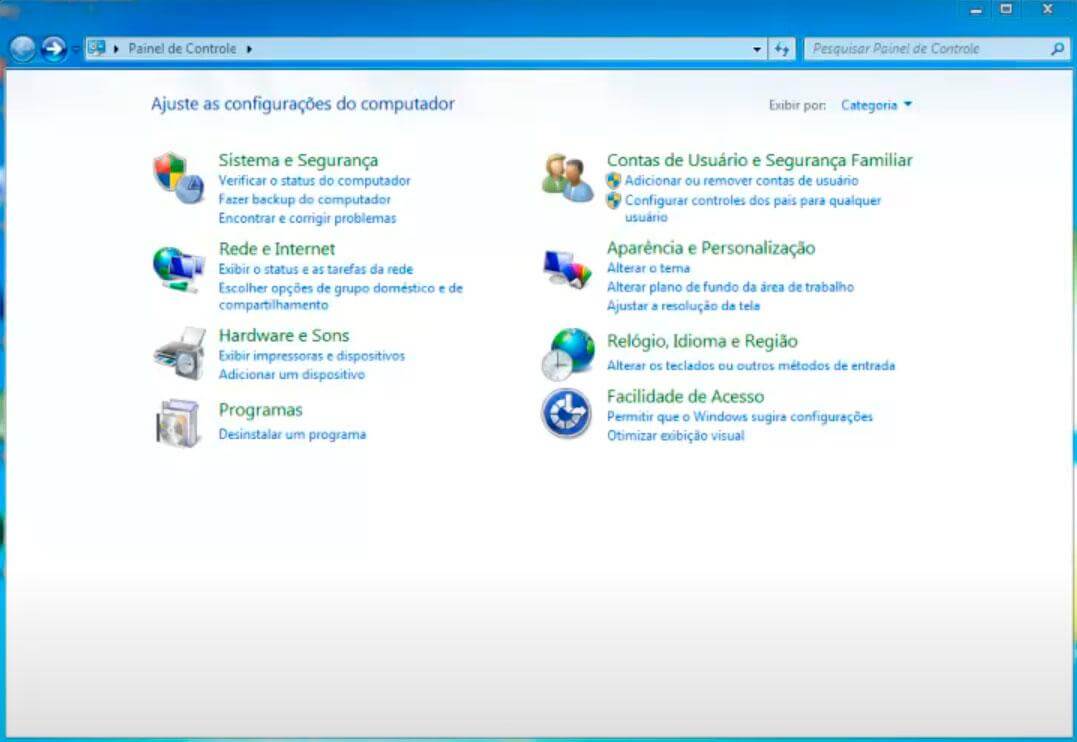Open Encontrar e corrigir problemas
1077x742 pixels.
(307, 218)
